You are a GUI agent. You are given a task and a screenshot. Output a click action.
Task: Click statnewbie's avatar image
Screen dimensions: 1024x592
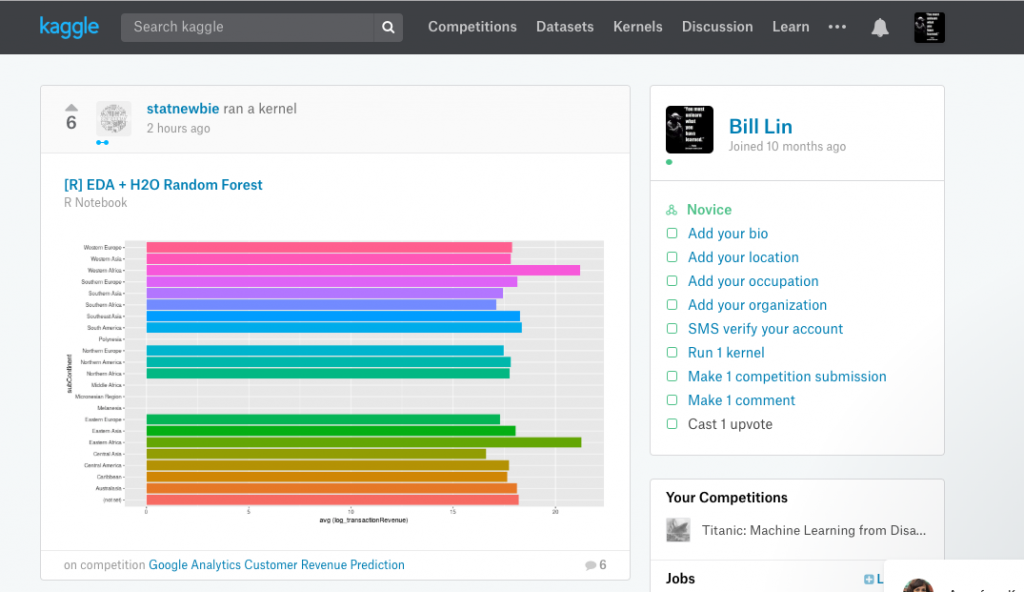[114, 118]
